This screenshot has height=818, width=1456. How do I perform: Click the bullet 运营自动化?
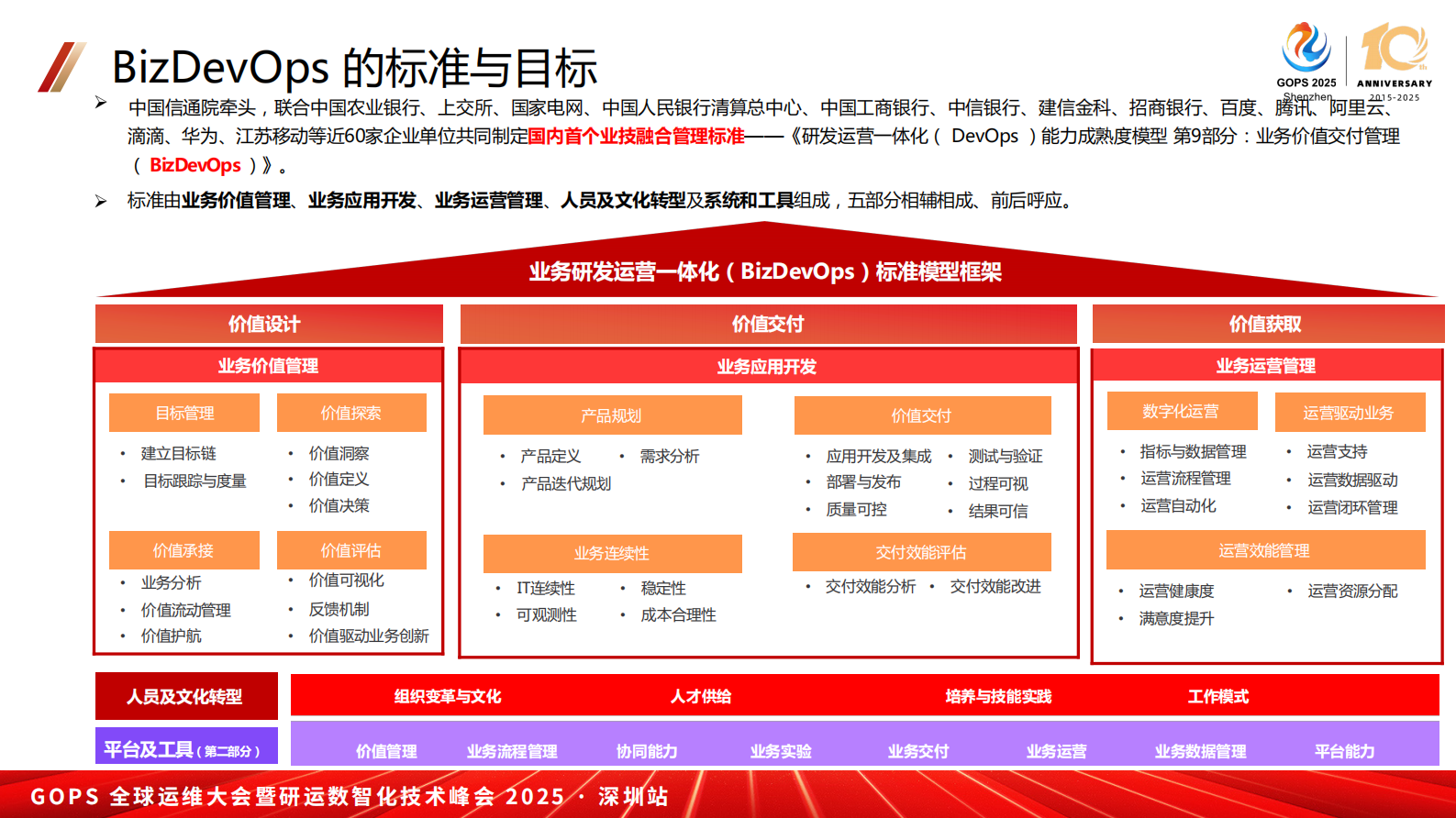click(x=1179, y=505)
